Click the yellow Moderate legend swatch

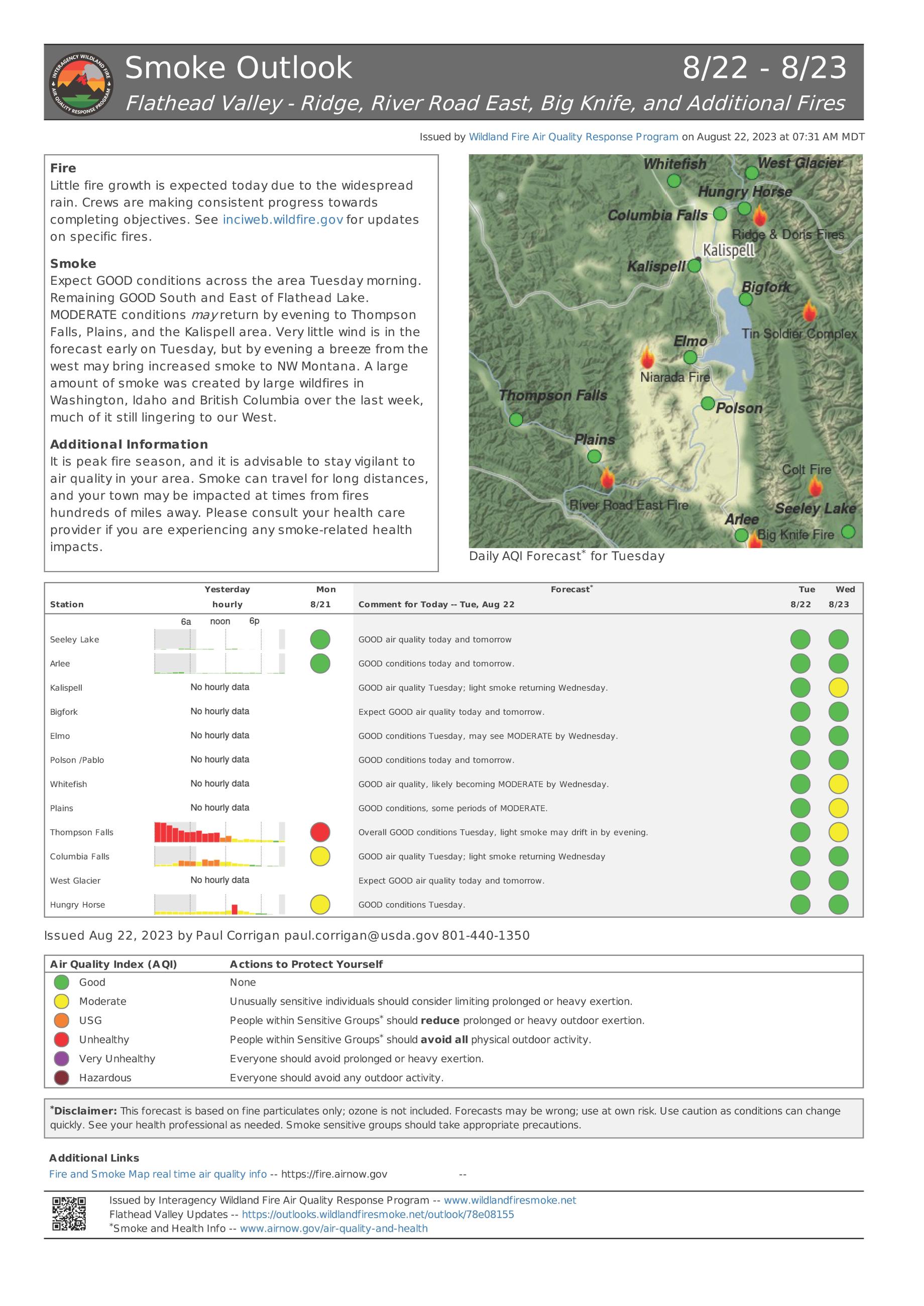(61, 1002)
